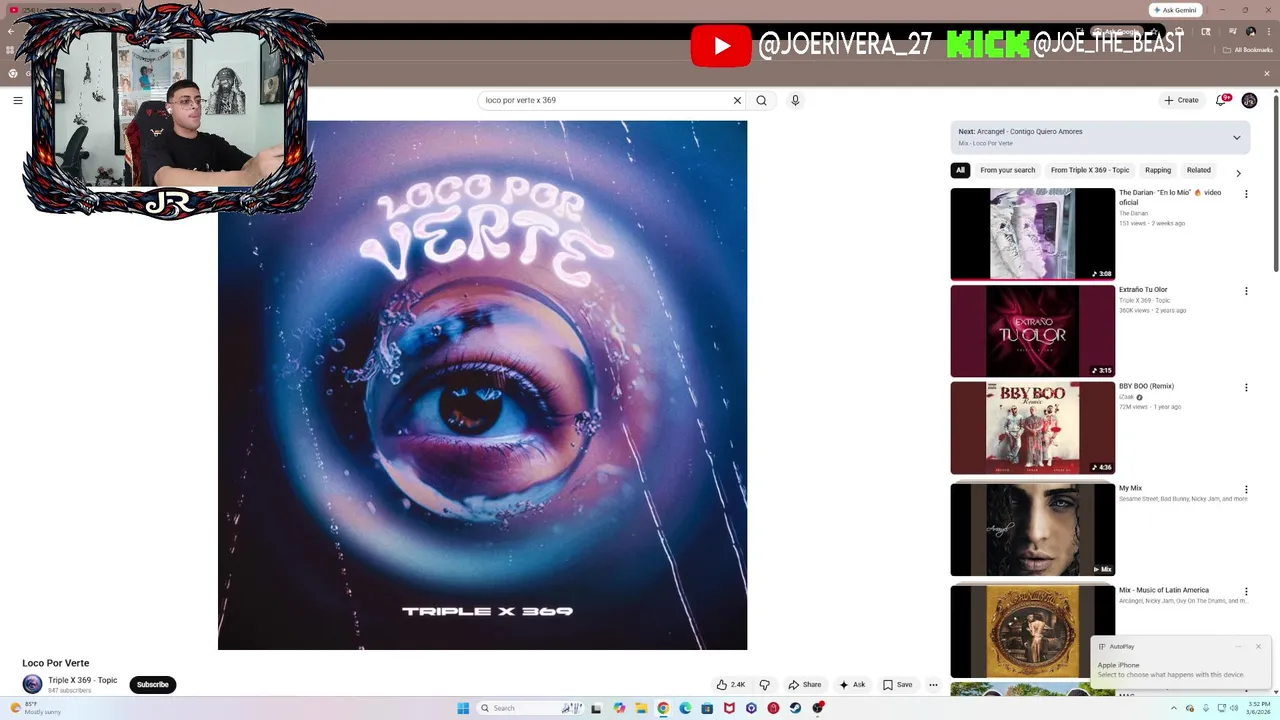Open Windows Start menu

[x=463, y=708]
